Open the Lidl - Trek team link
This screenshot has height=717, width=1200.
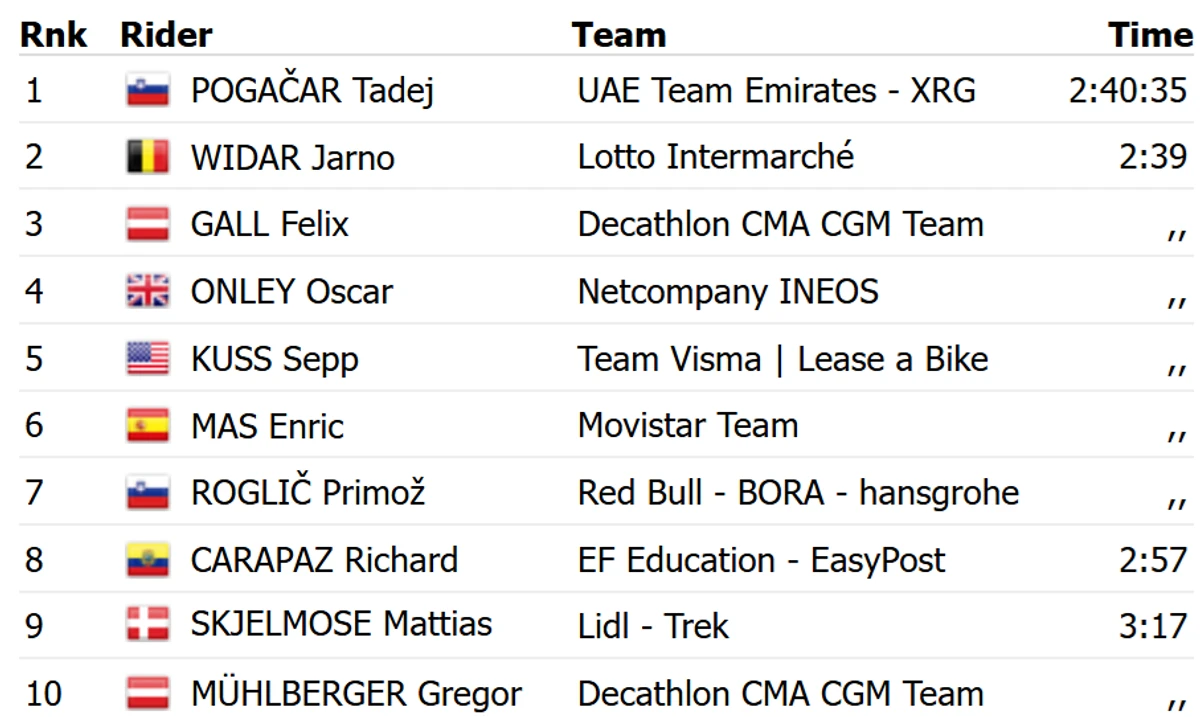(653, 626)
